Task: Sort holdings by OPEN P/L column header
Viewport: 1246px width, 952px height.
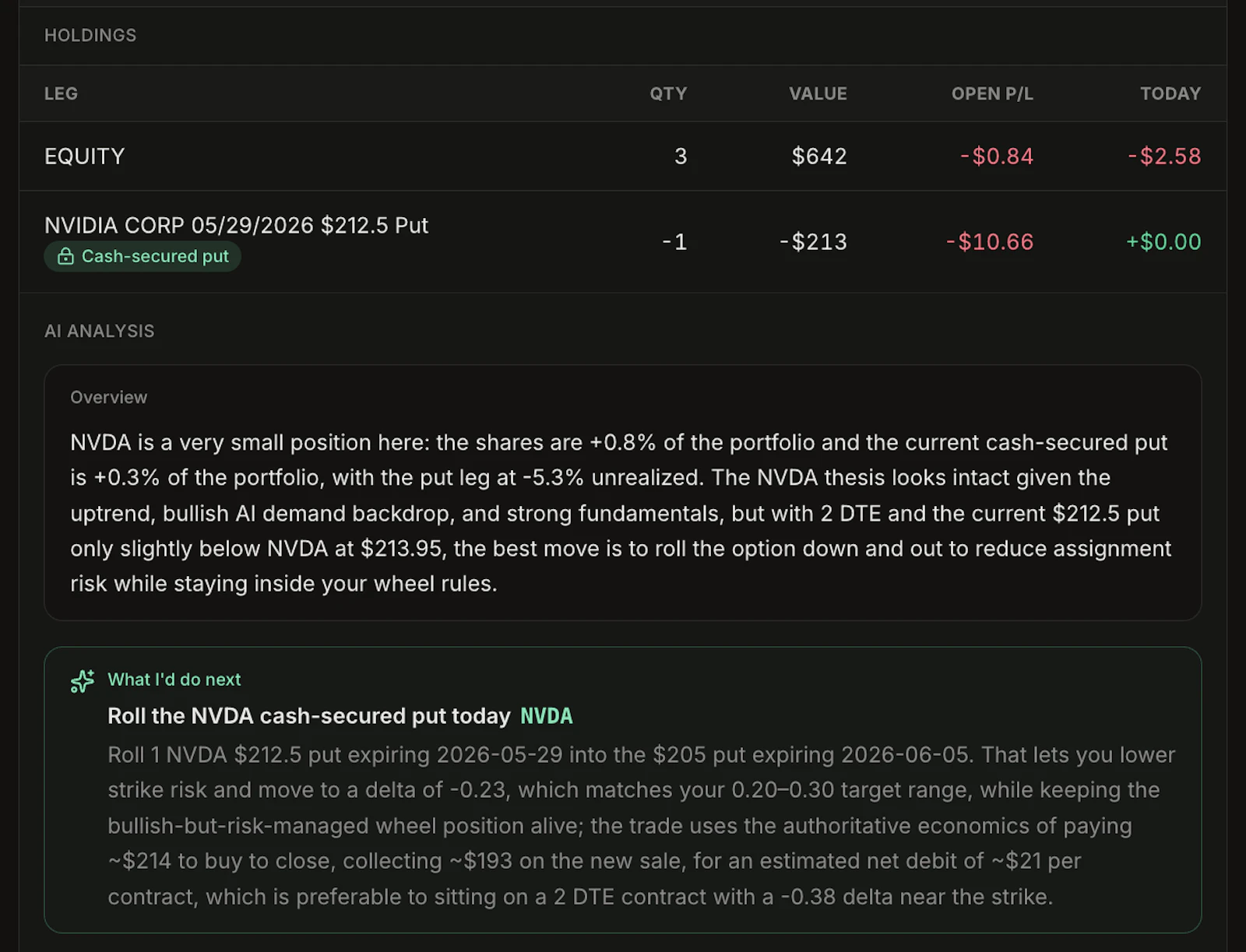Action: point(992,93)
